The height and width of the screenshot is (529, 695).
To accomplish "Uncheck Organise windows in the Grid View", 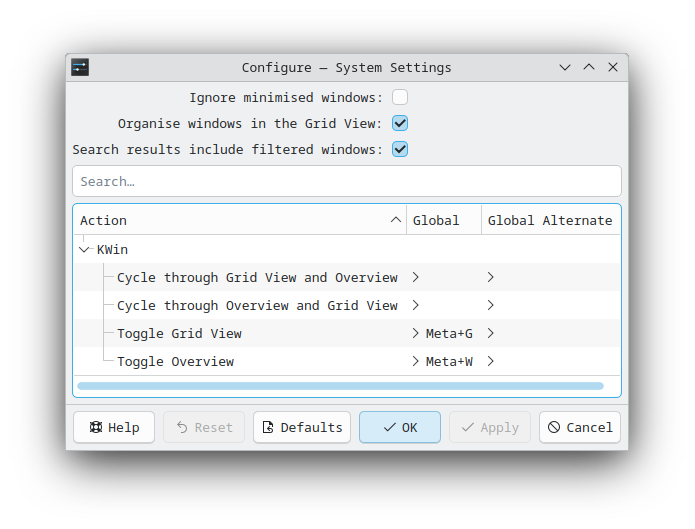I will [400, 123].
